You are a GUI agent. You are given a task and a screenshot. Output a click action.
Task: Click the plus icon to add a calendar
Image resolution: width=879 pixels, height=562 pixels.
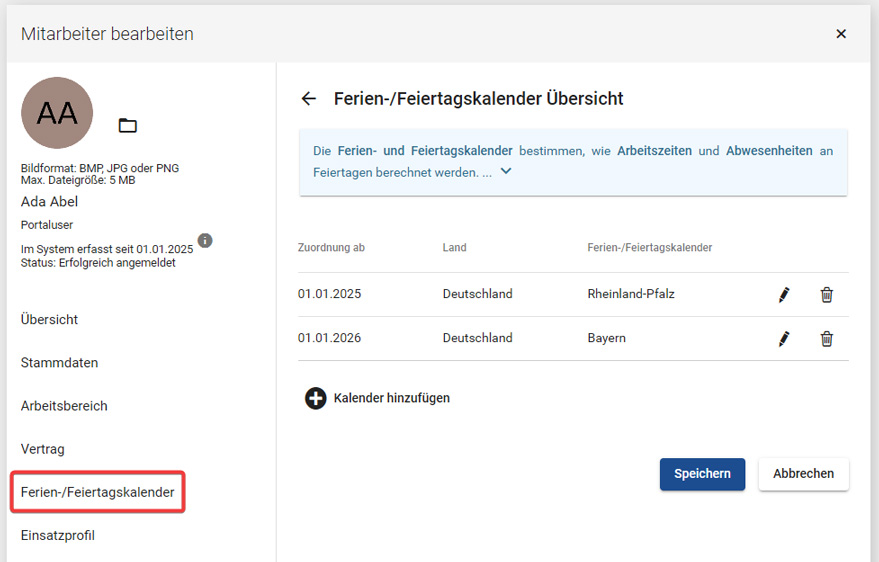coord(316,398)
